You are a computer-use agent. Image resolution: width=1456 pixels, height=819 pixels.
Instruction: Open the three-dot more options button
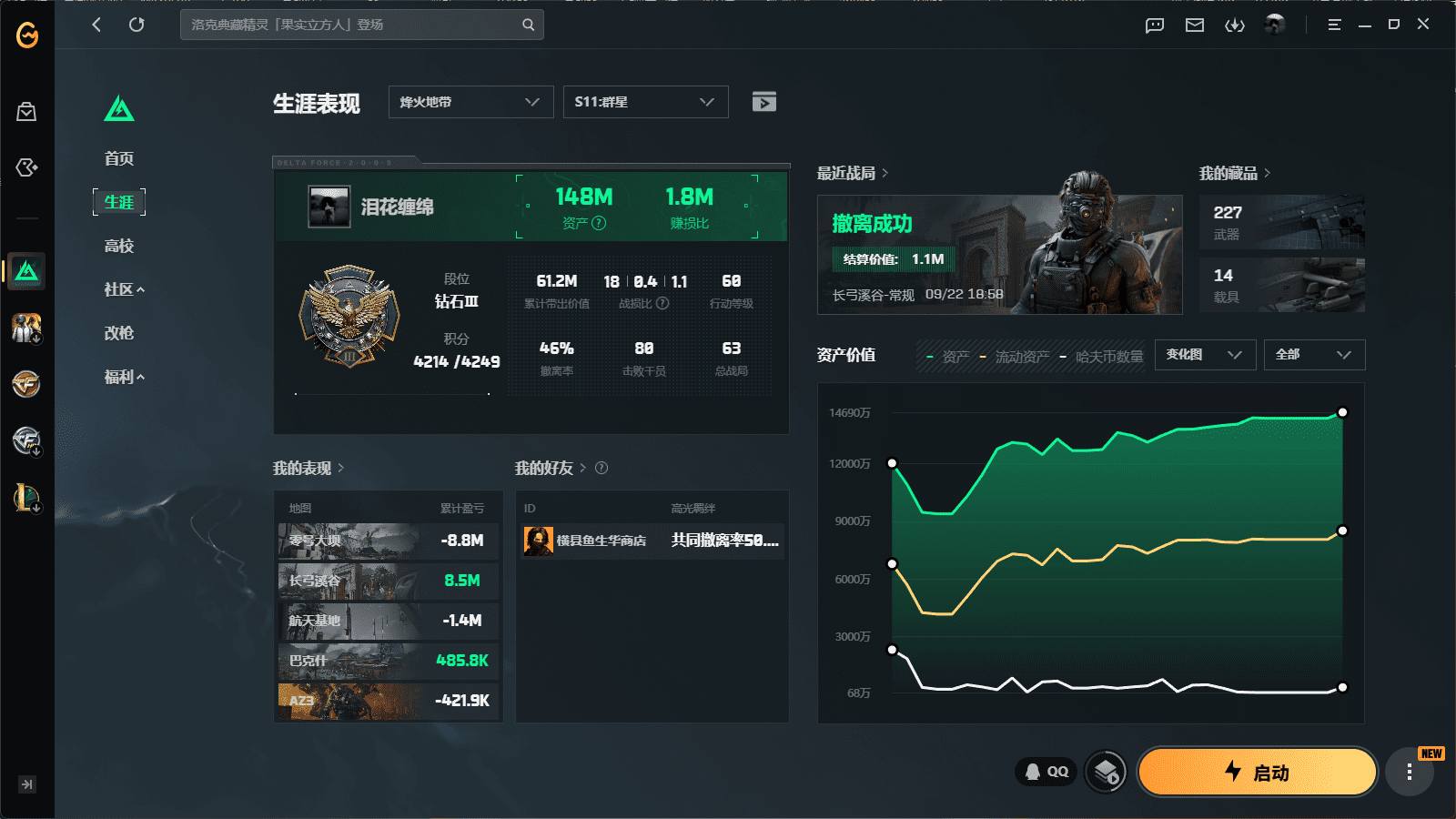point(1410,772)
